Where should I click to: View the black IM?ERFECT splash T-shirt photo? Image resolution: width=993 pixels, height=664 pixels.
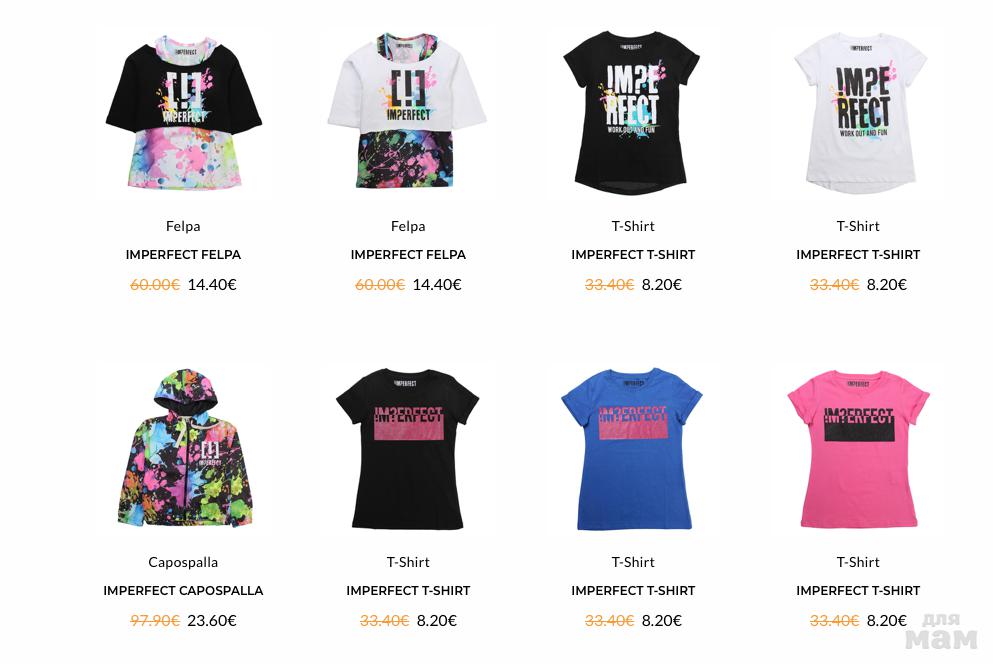(x=632, y=113)
